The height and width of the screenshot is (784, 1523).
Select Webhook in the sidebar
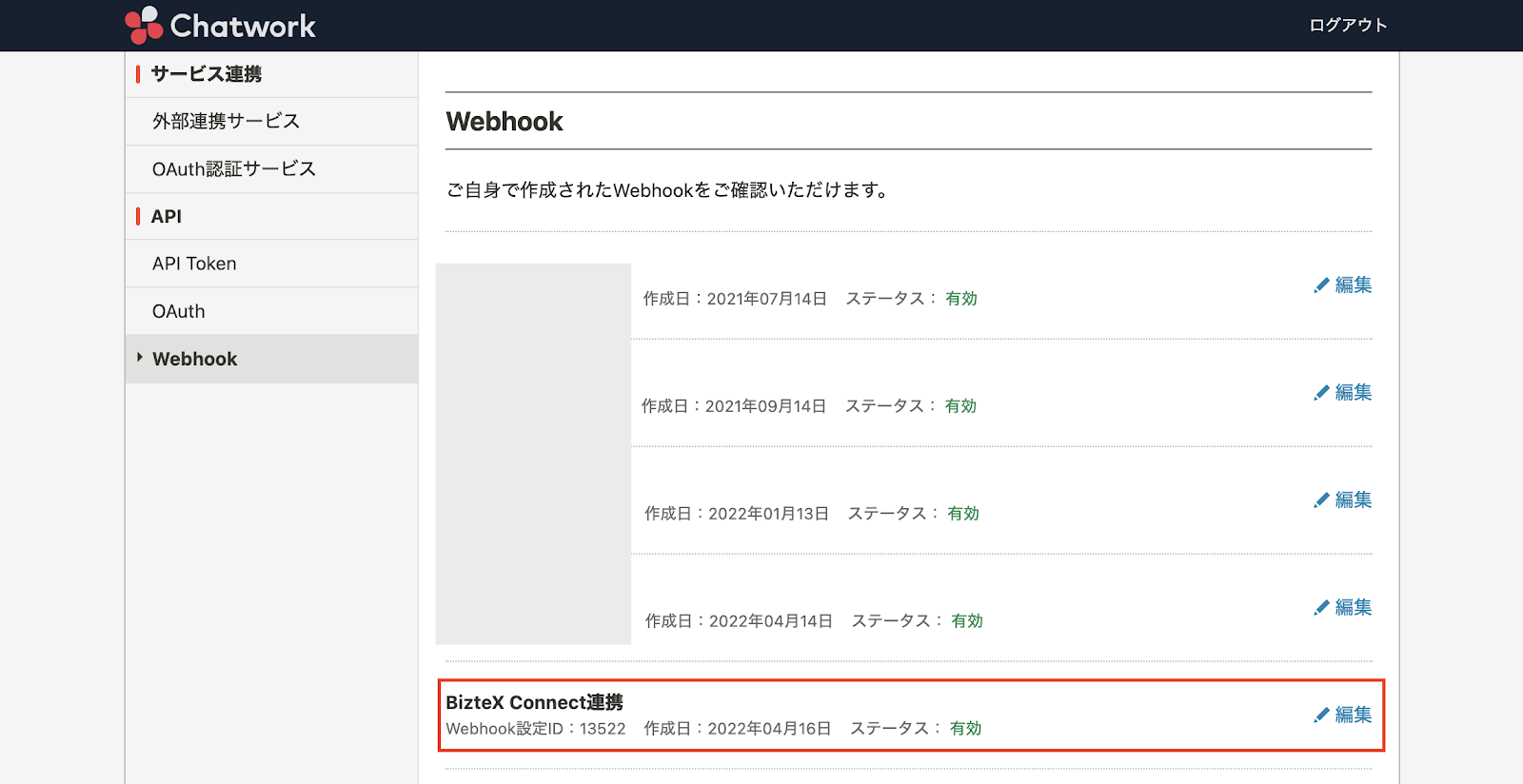pyautogui.click(x=271, y=359)
